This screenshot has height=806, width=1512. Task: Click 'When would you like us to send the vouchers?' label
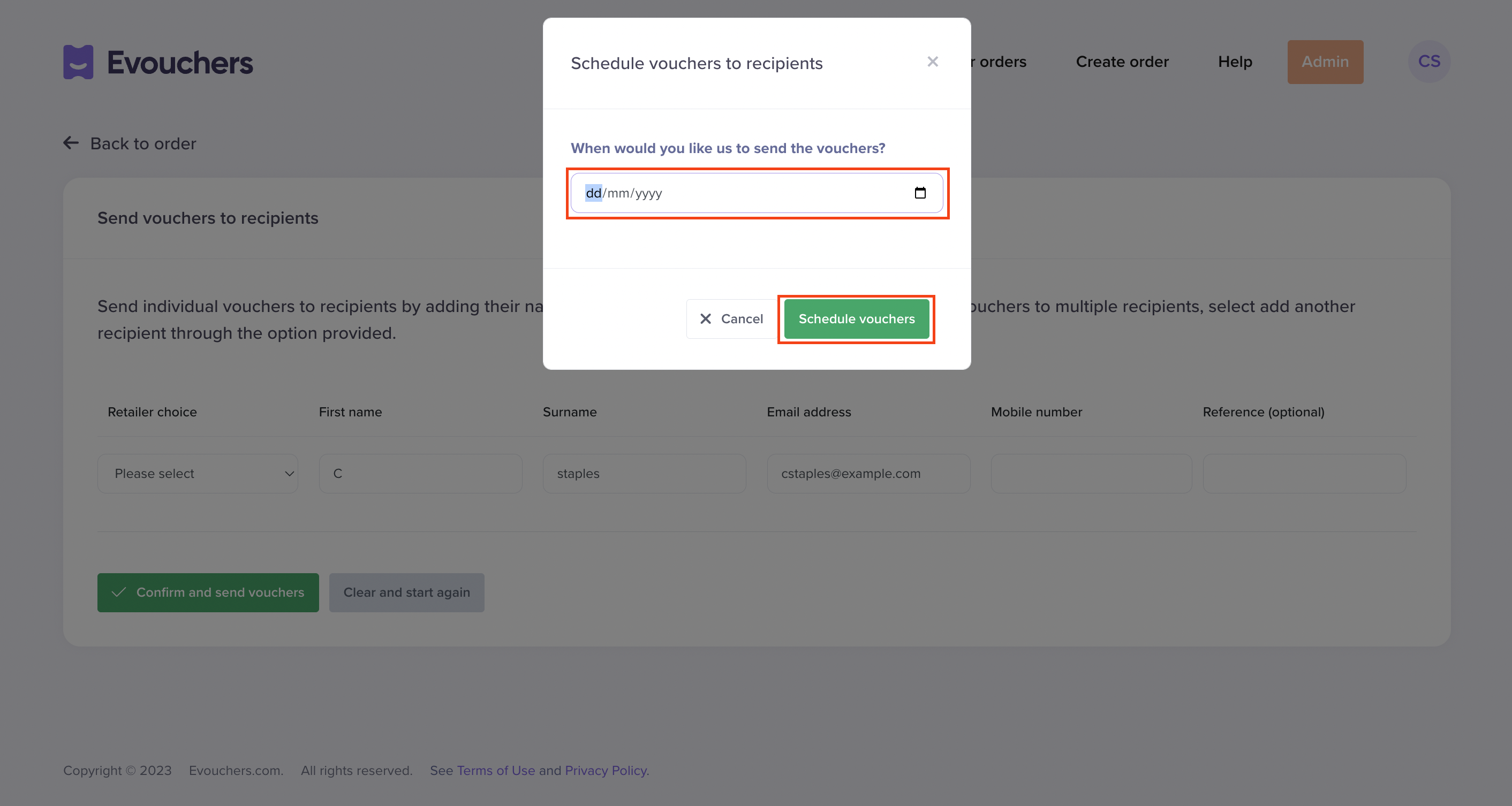pyautogui.click(x=728, y=148)
